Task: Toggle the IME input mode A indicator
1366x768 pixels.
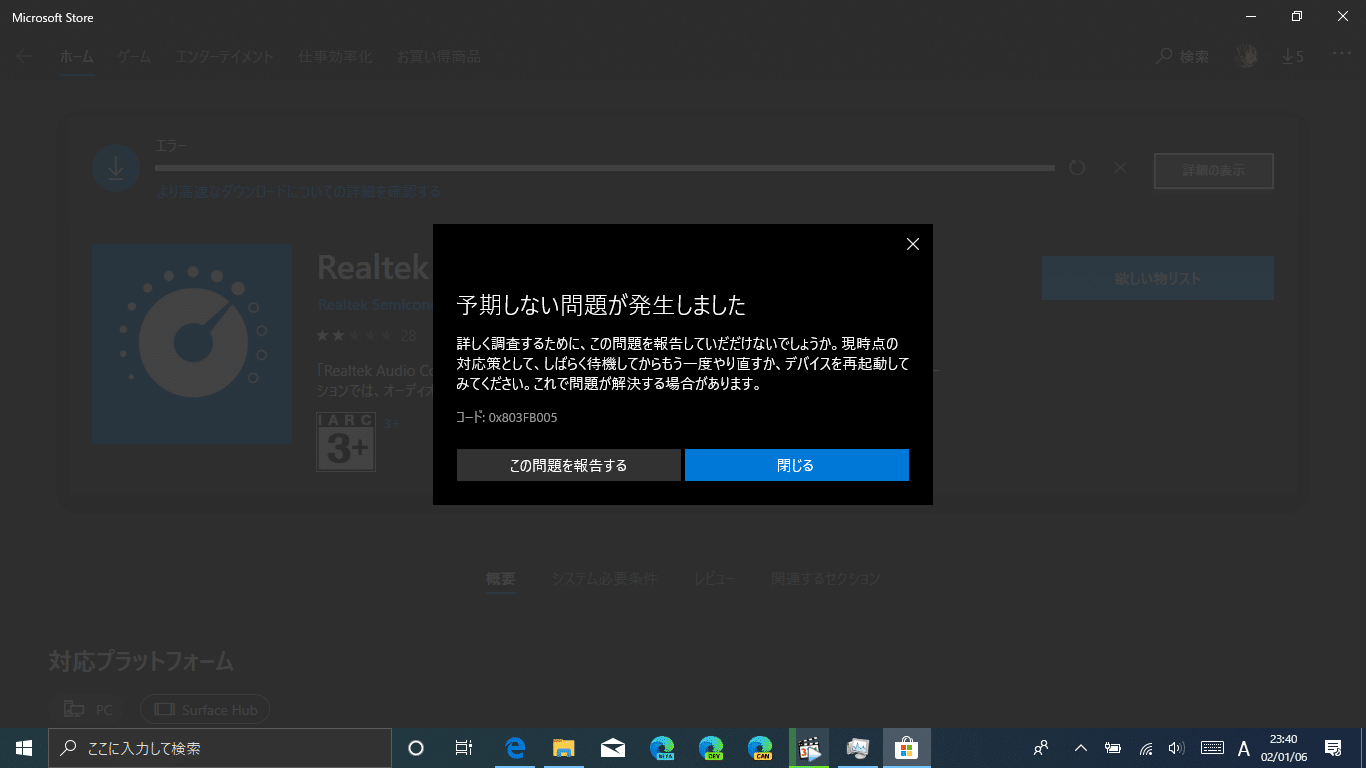Action: [1244, 748]
